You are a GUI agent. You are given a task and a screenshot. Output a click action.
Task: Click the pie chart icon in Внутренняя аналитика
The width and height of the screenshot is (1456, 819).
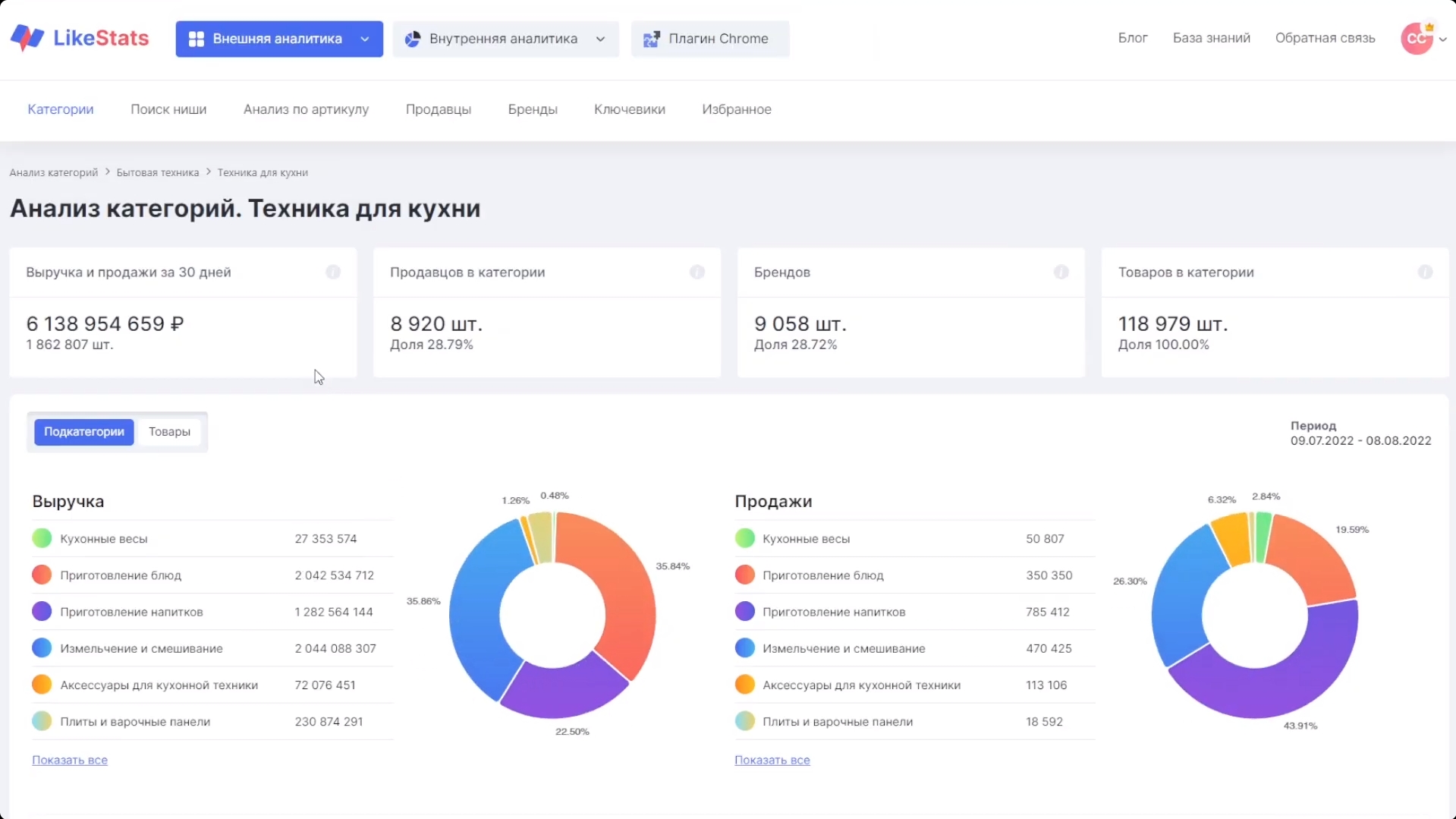pos(413,39)
